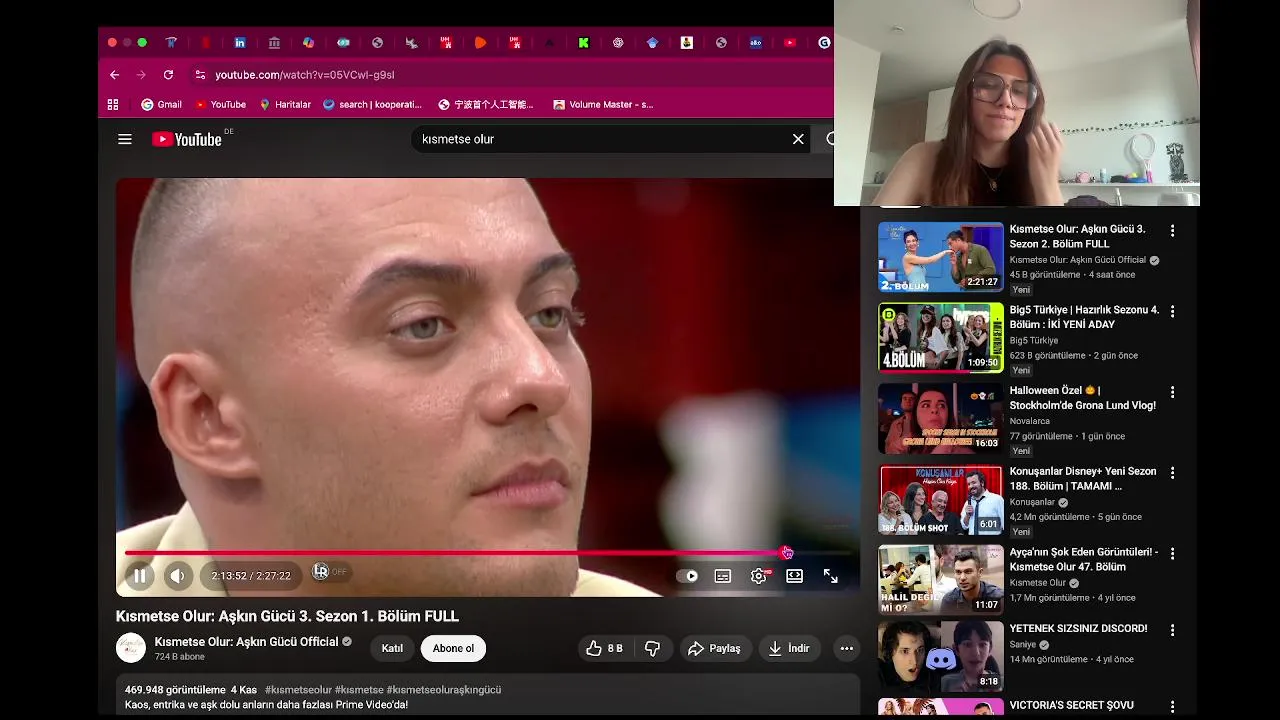This screenshot has height=720, width=1280.
Task: Open site information icon in address bar
Action: click(200, 75)
